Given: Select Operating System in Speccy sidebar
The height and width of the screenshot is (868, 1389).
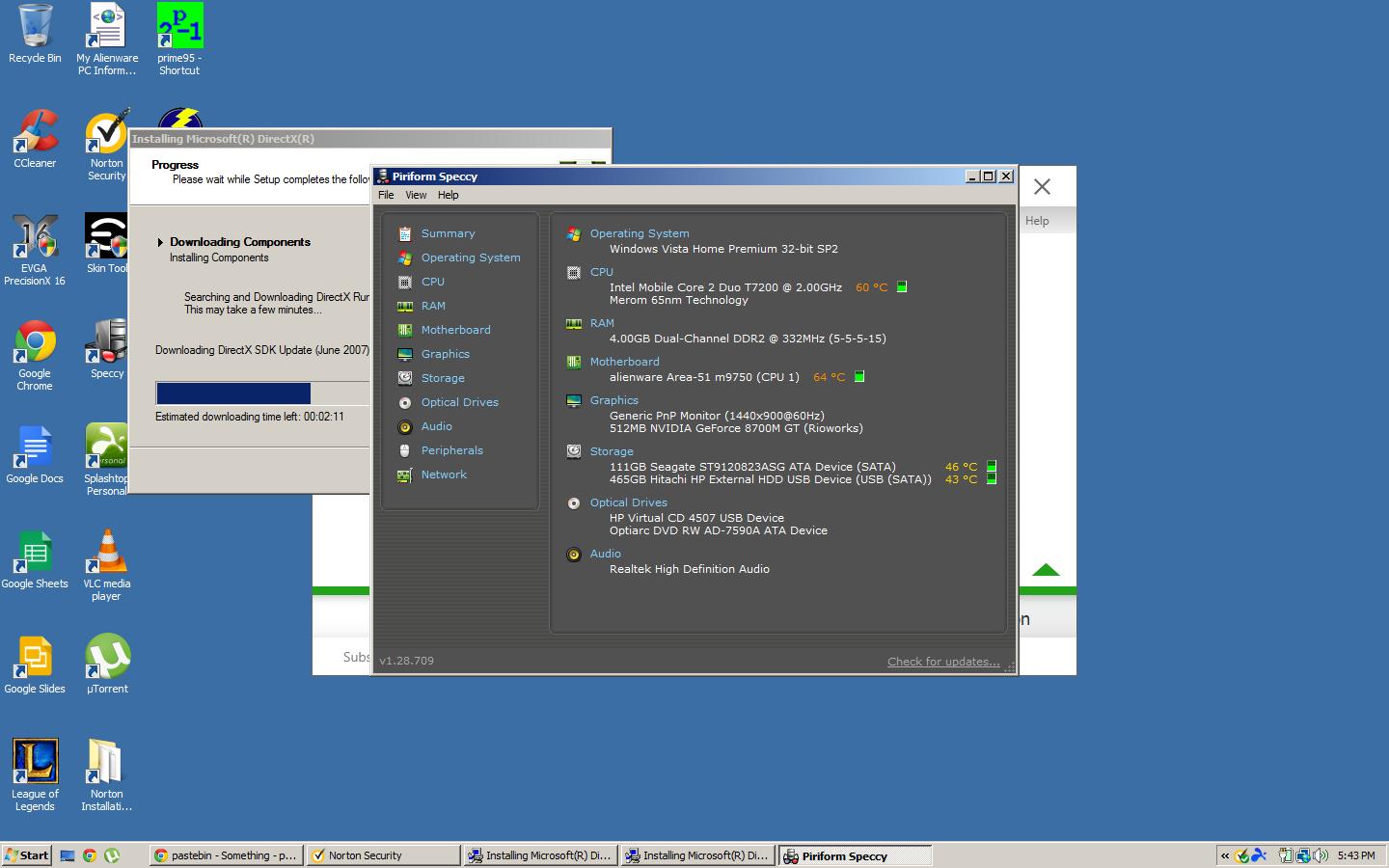Looking at the screenshot, I should click(471, 258).
